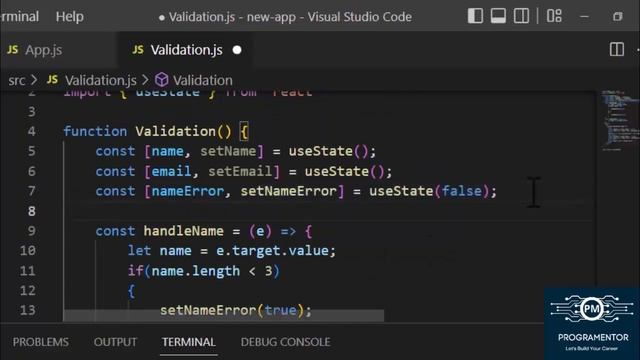Place the cursor on function Validation() text

click(147, 131)
